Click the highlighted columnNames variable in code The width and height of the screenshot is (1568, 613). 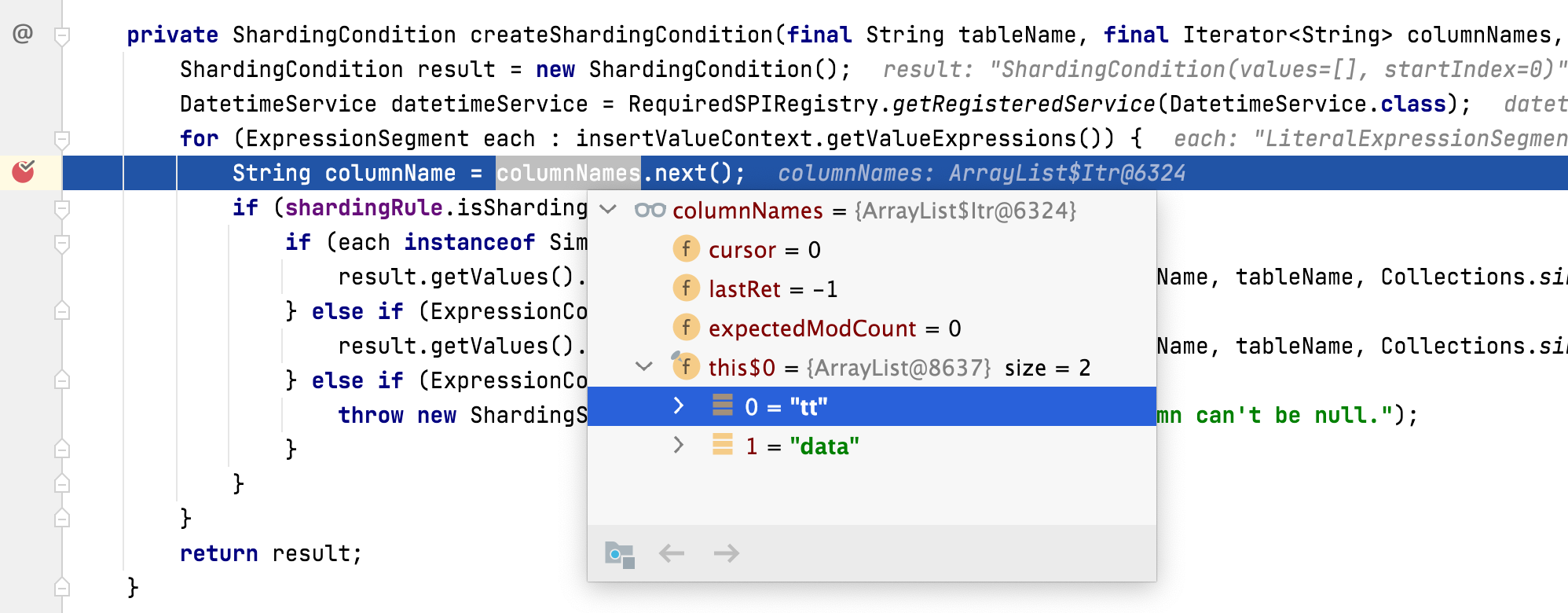click(568, 173)
